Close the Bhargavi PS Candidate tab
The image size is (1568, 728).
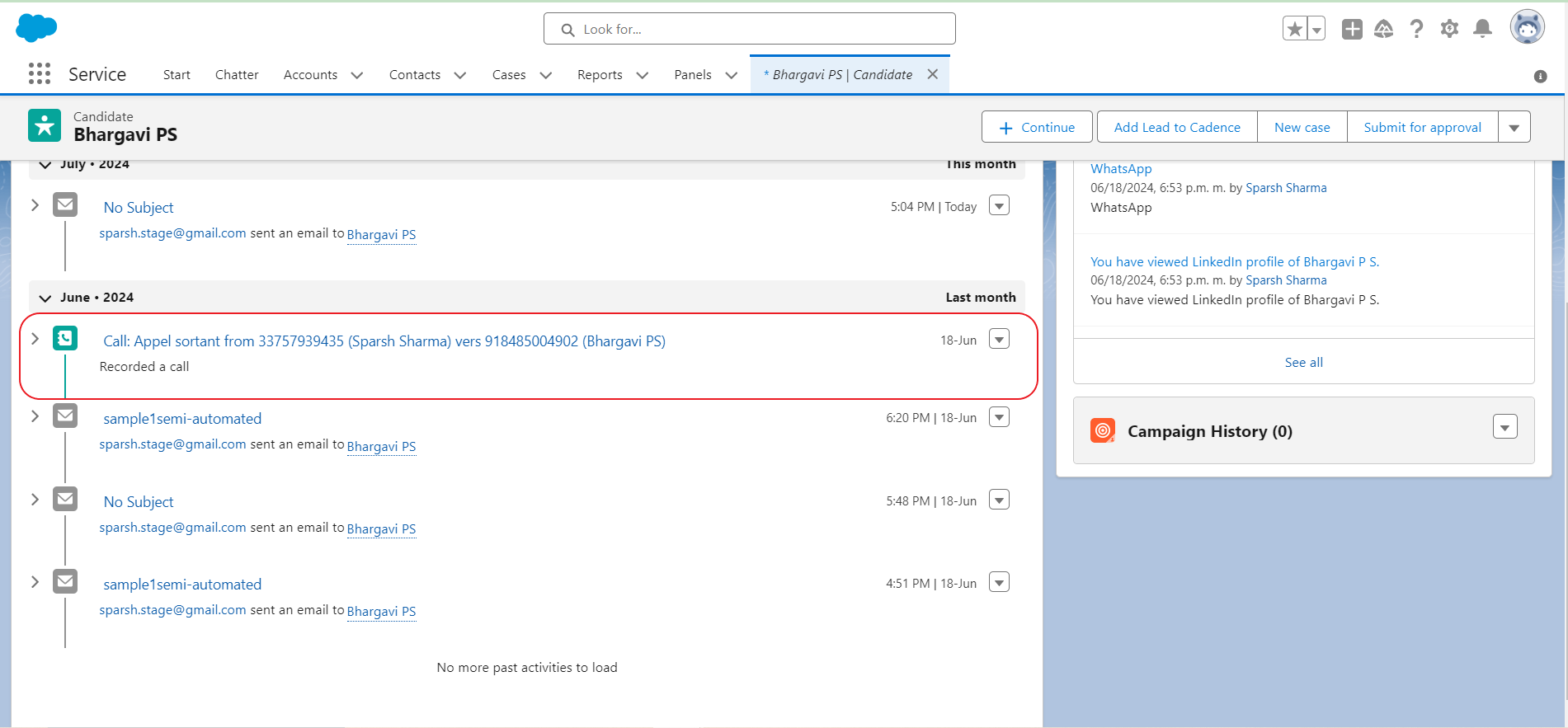point(933,74)
